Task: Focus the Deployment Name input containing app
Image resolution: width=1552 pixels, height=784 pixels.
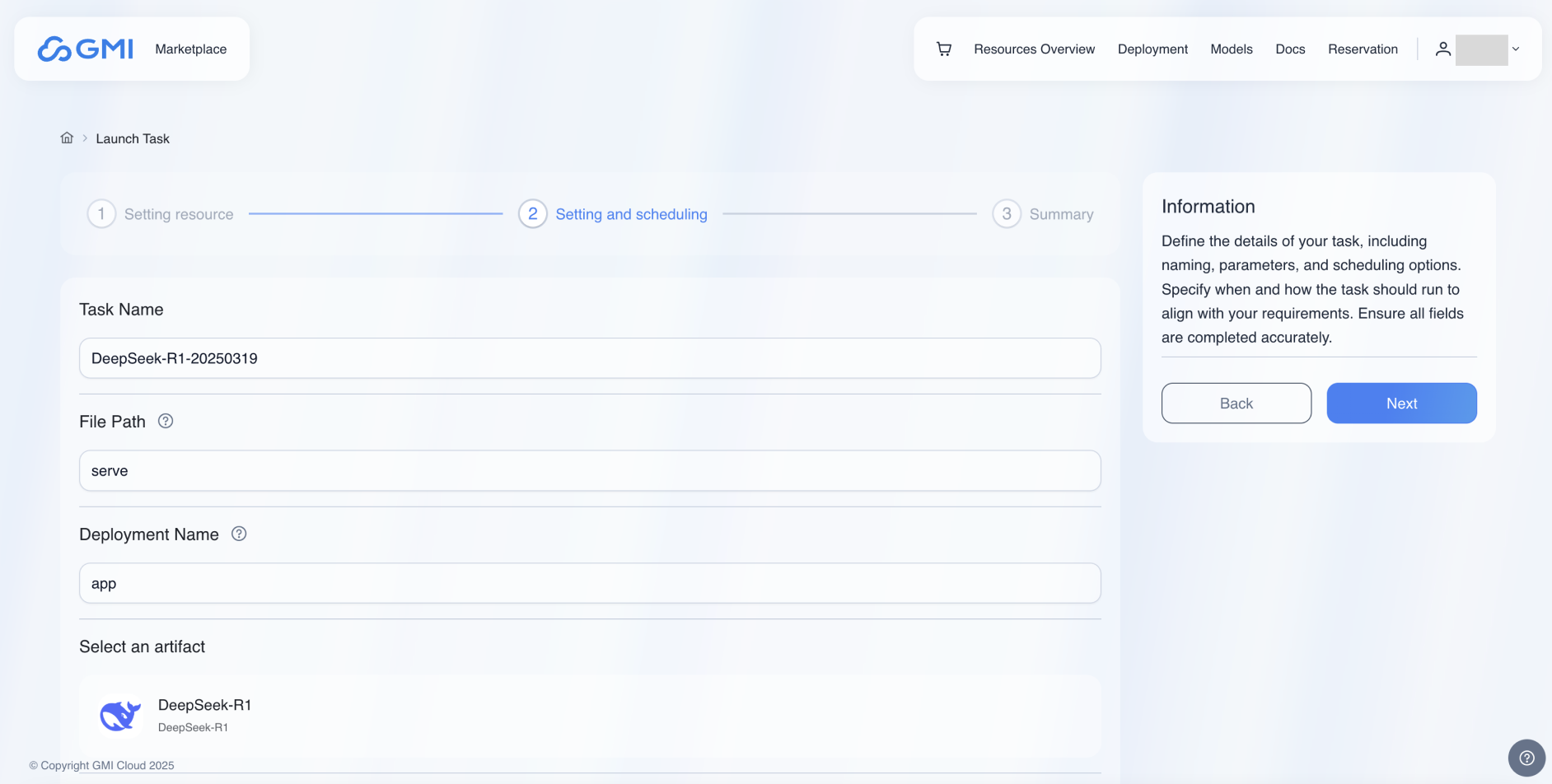Action: click(590, 583)
